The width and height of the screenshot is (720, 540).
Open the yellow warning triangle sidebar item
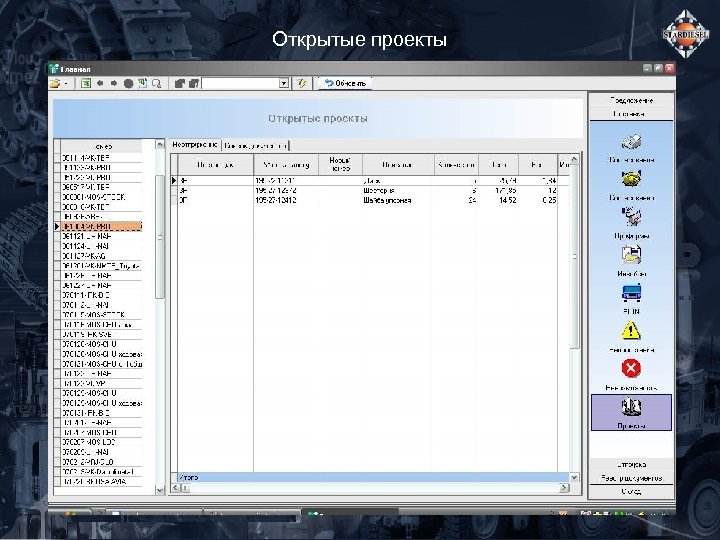pos(631,331)
